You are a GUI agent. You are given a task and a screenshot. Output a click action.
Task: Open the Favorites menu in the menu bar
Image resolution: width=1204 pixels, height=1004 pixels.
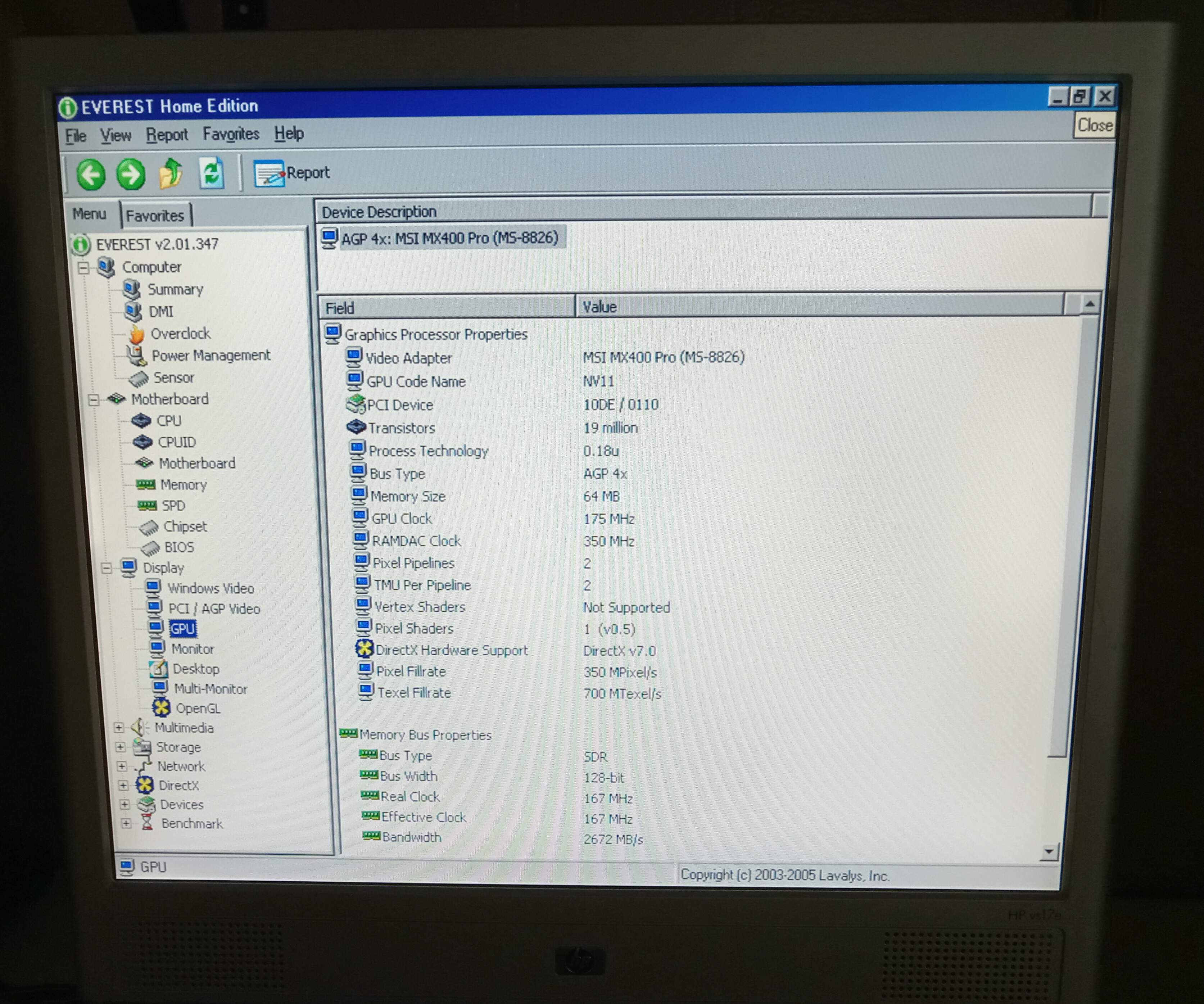(231, 134)
